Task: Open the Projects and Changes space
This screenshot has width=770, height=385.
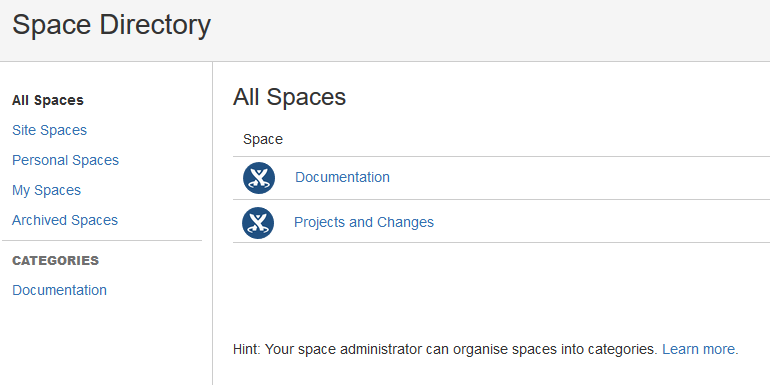Action: (364, 222)
